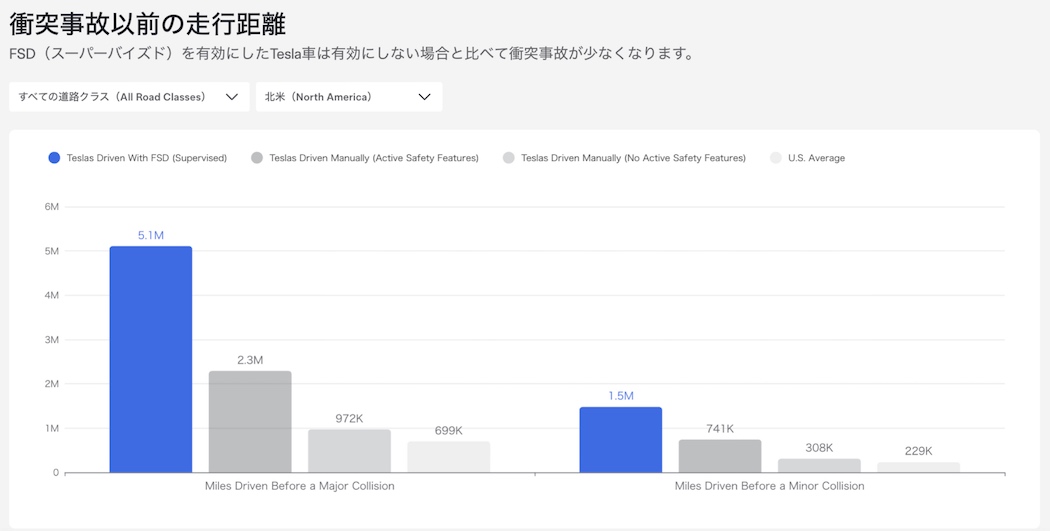Click the gray Active Safety Features legend dot
This screenshot has height=531, width=1050.
pos(257,158)
